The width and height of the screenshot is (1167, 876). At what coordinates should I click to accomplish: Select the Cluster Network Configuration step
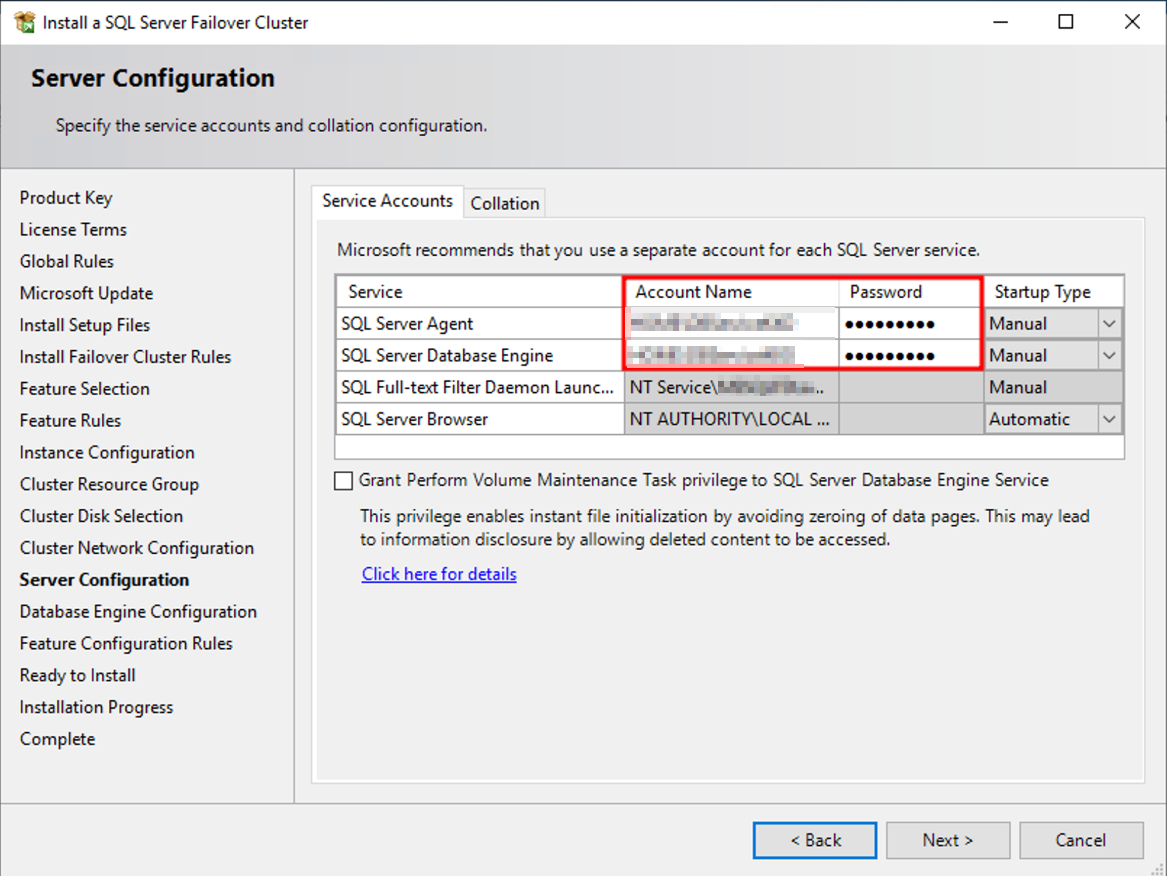point(136,549)
